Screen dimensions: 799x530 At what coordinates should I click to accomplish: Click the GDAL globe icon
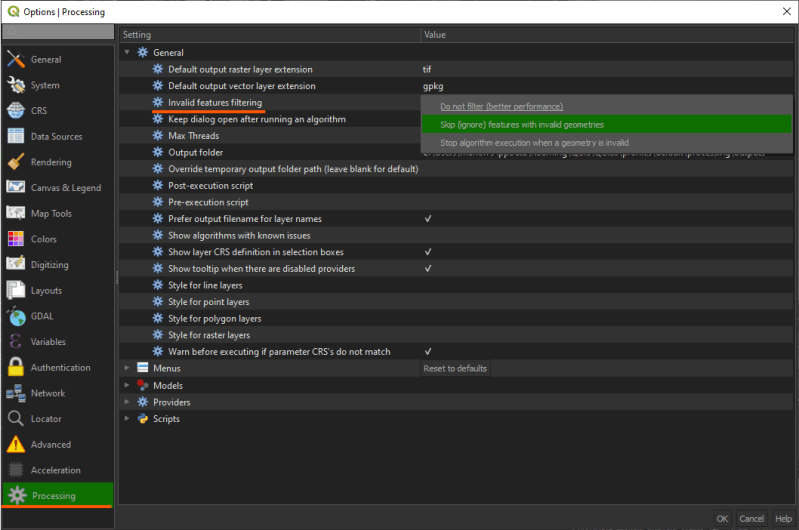16,316
